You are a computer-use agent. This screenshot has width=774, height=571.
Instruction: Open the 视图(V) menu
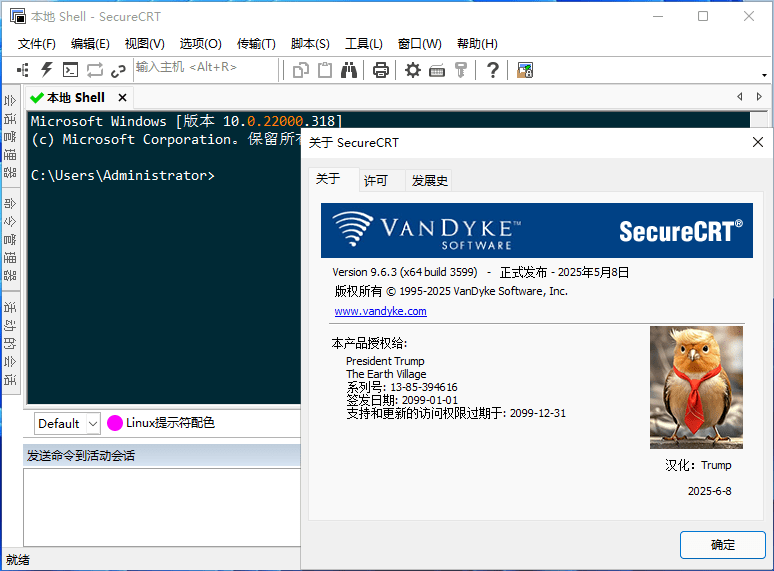click(144, 44)
